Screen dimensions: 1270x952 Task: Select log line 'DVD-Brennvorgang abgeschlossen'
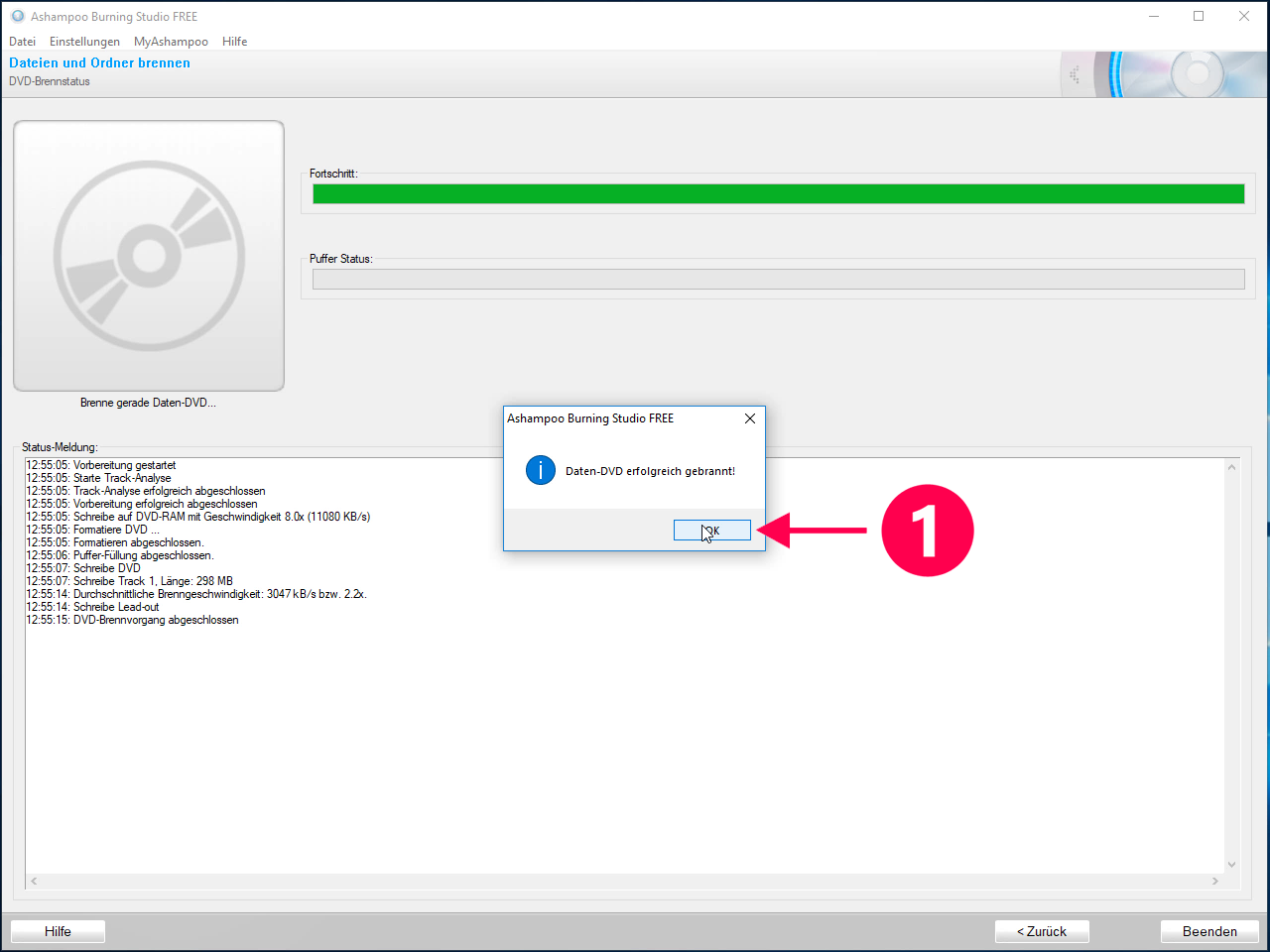pyautogui.click(x=132, y=620)
